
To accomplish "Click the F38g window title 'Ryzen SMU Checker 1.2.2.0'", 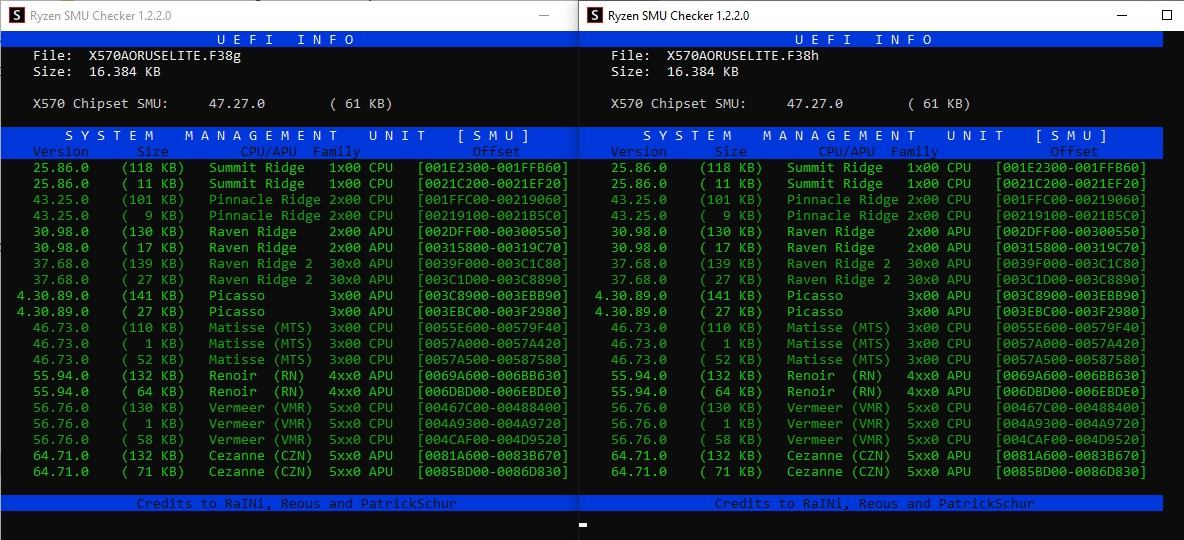I will [100, 15].
